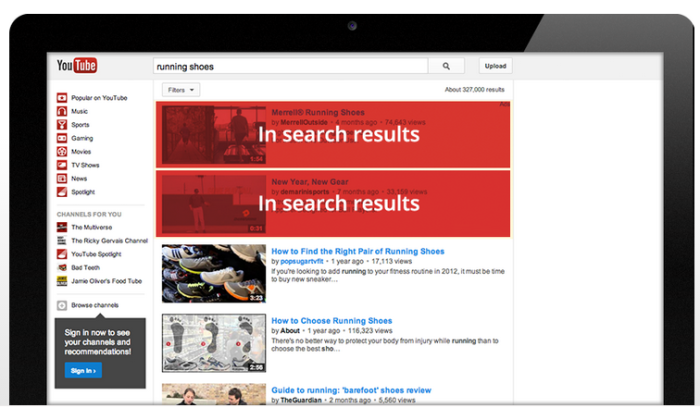Open the News category
Image resolution: width=700 pixels, height=420 pixels.
click(x=79, y=178)
